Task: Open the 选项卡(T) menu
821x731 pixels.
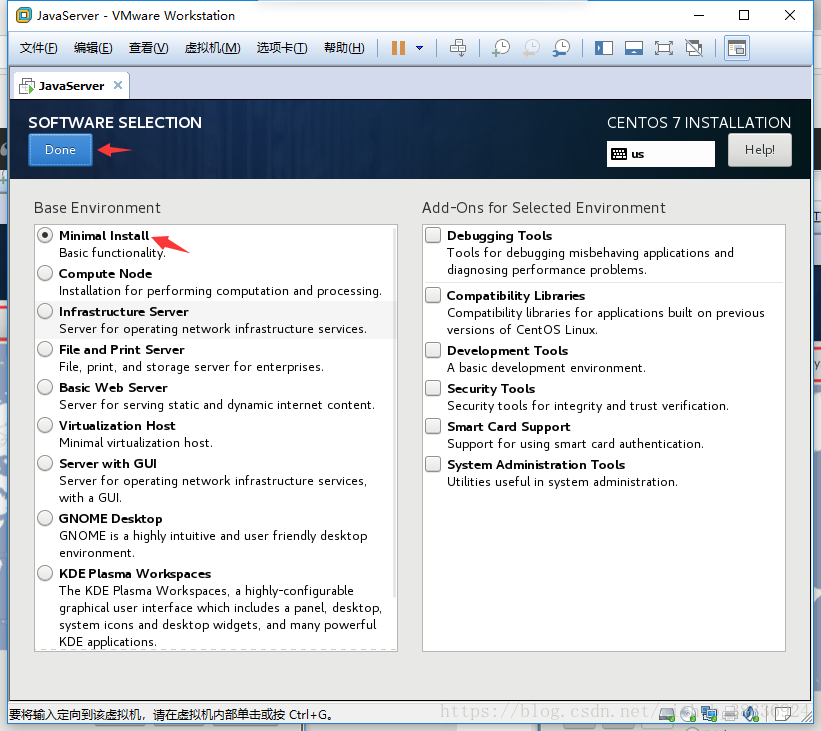Action: coord(282,48)
